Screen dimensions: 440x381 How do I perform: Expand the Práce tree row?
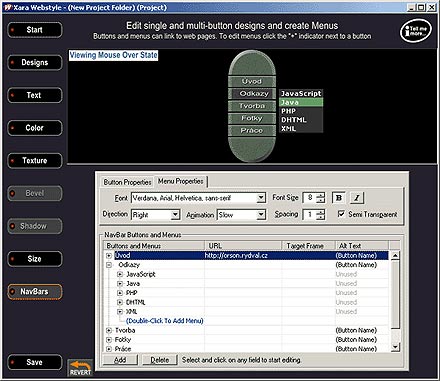pyautogui.click(x=109, y=349)
